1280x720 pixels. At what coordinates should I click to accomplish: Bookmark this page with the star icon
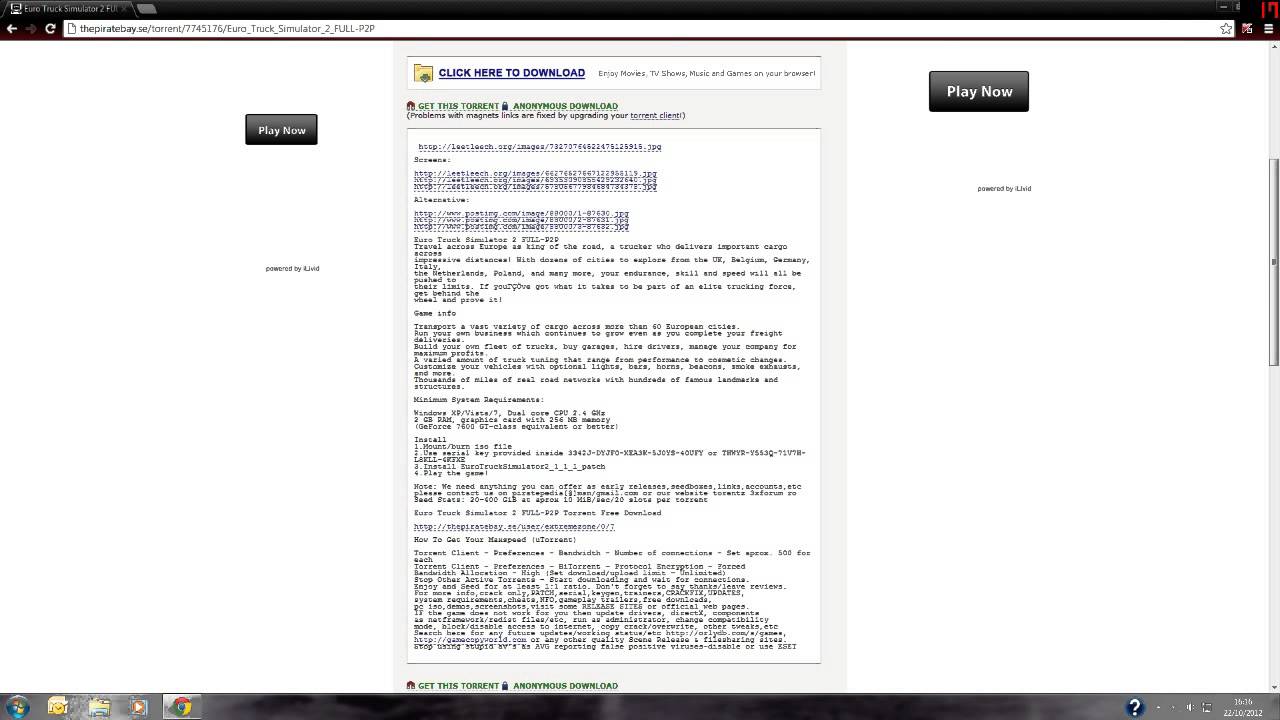pos(1226,29)
